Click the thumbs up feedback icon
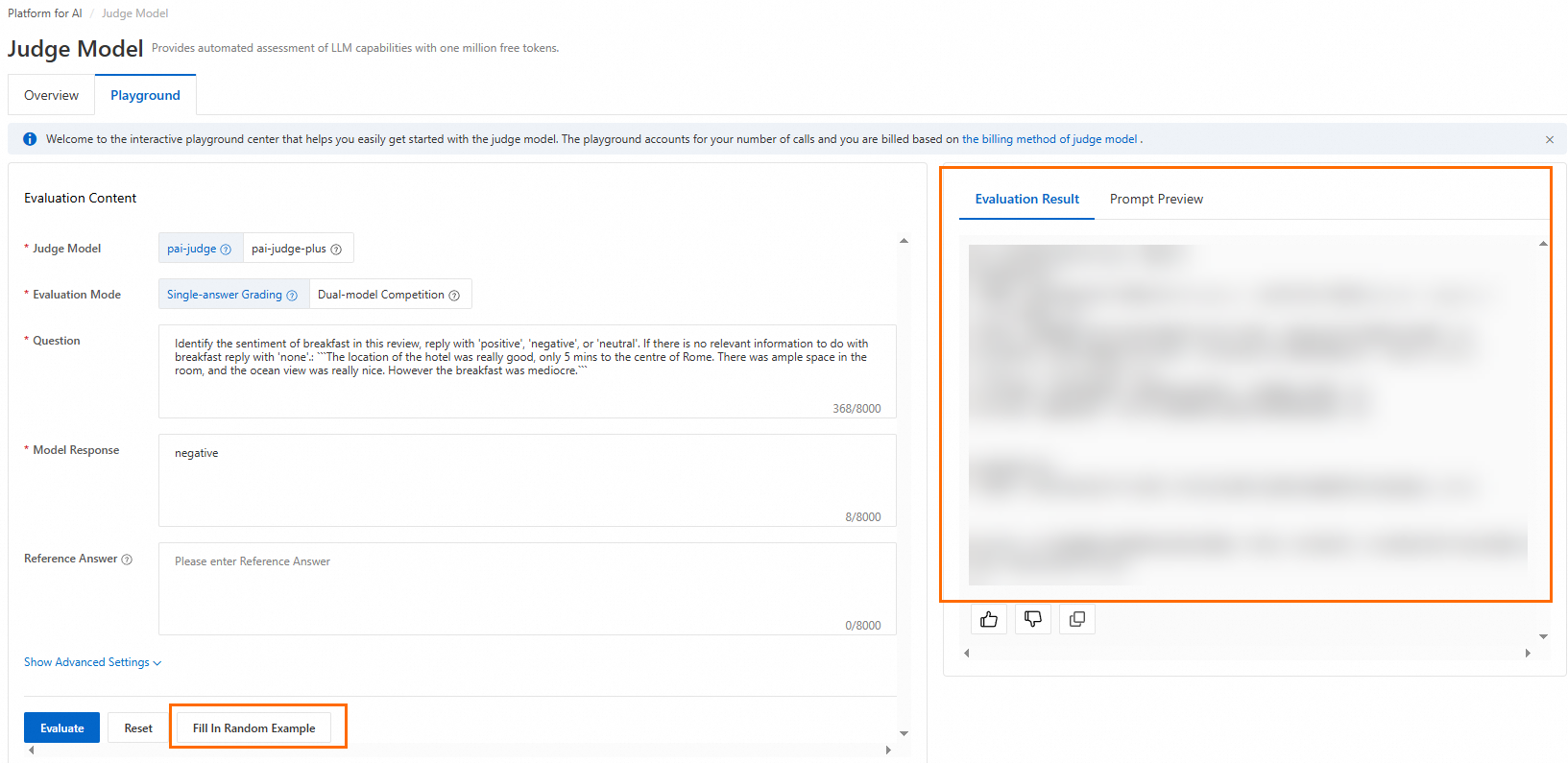Screen dimensions: 1568x763 coord(989,619)
